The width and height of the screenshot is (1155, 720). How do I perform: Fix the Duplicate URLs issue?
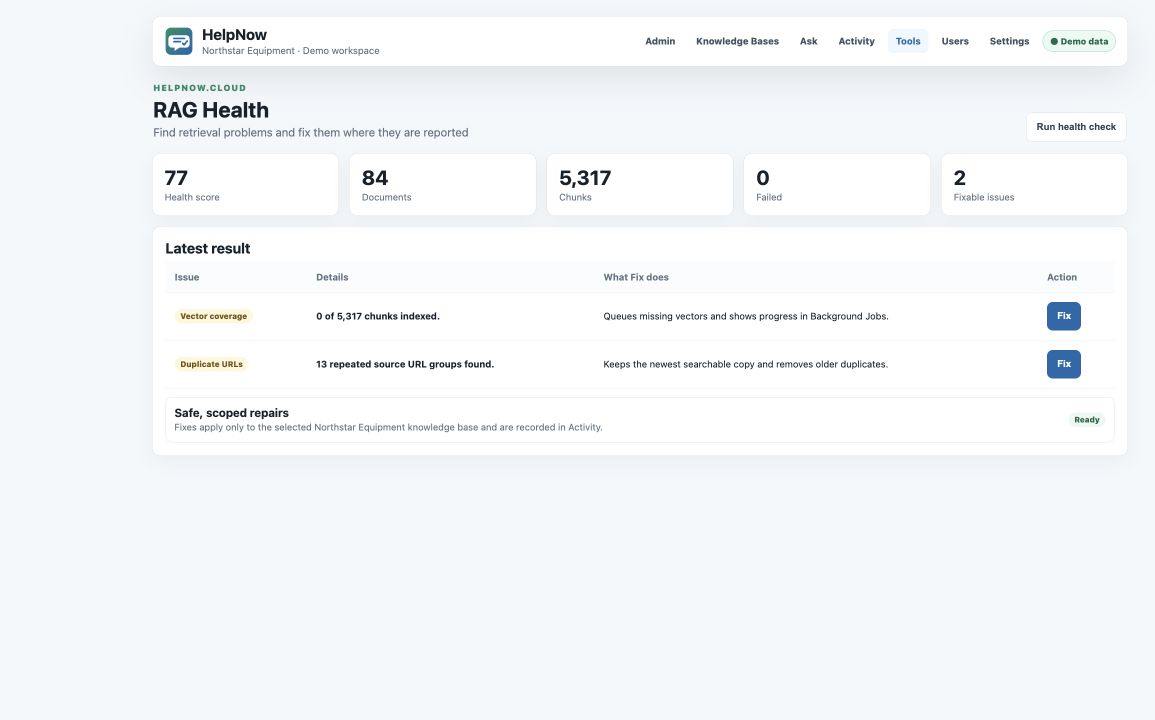[1064, 364]
